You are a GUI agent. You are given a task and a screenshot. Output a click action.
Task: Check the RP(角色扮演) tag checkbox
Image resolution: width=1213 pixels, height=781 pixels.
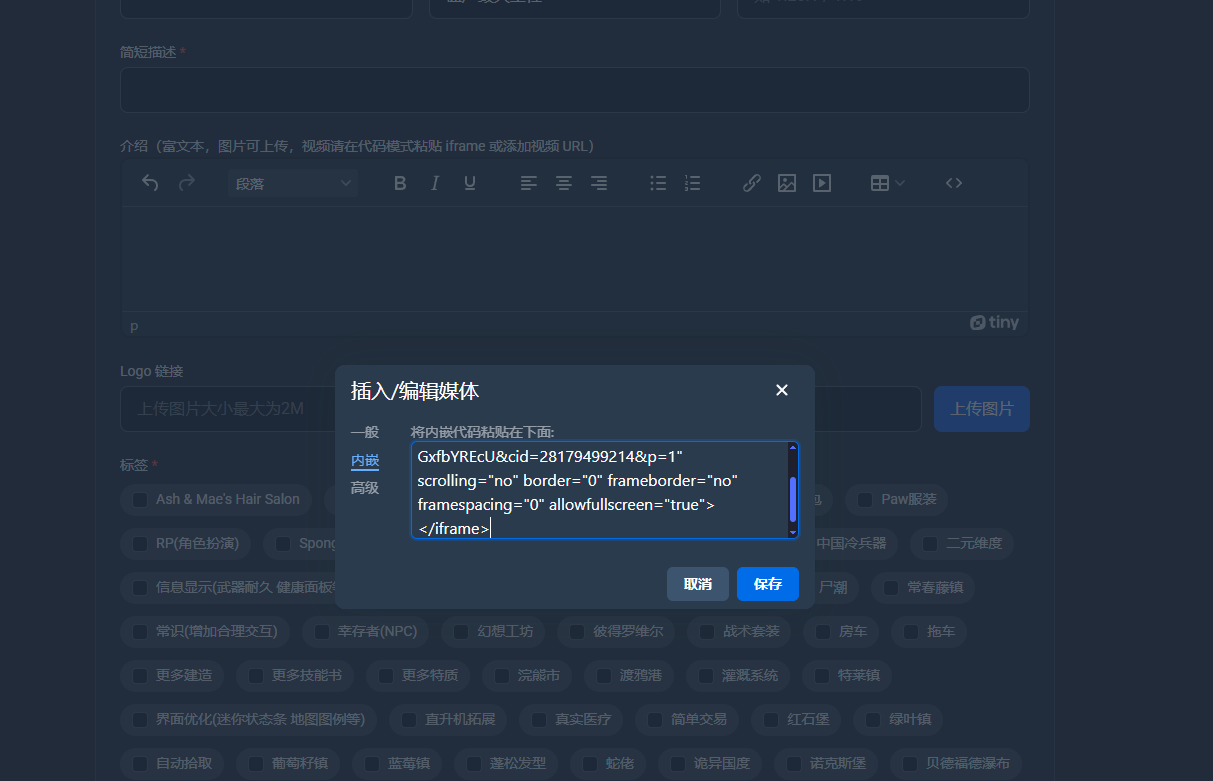[140, 544]
